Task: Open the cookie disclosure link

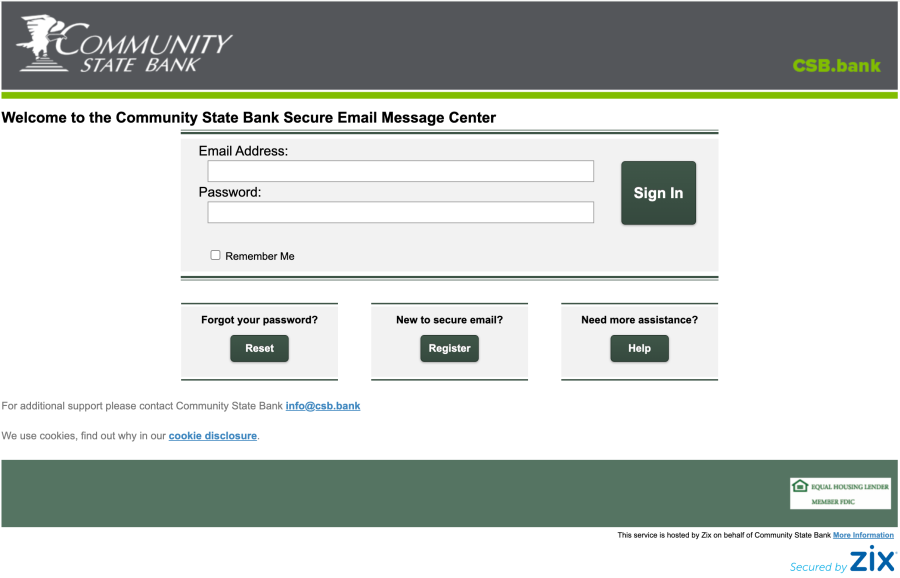Action: click(x=212, y=436)
